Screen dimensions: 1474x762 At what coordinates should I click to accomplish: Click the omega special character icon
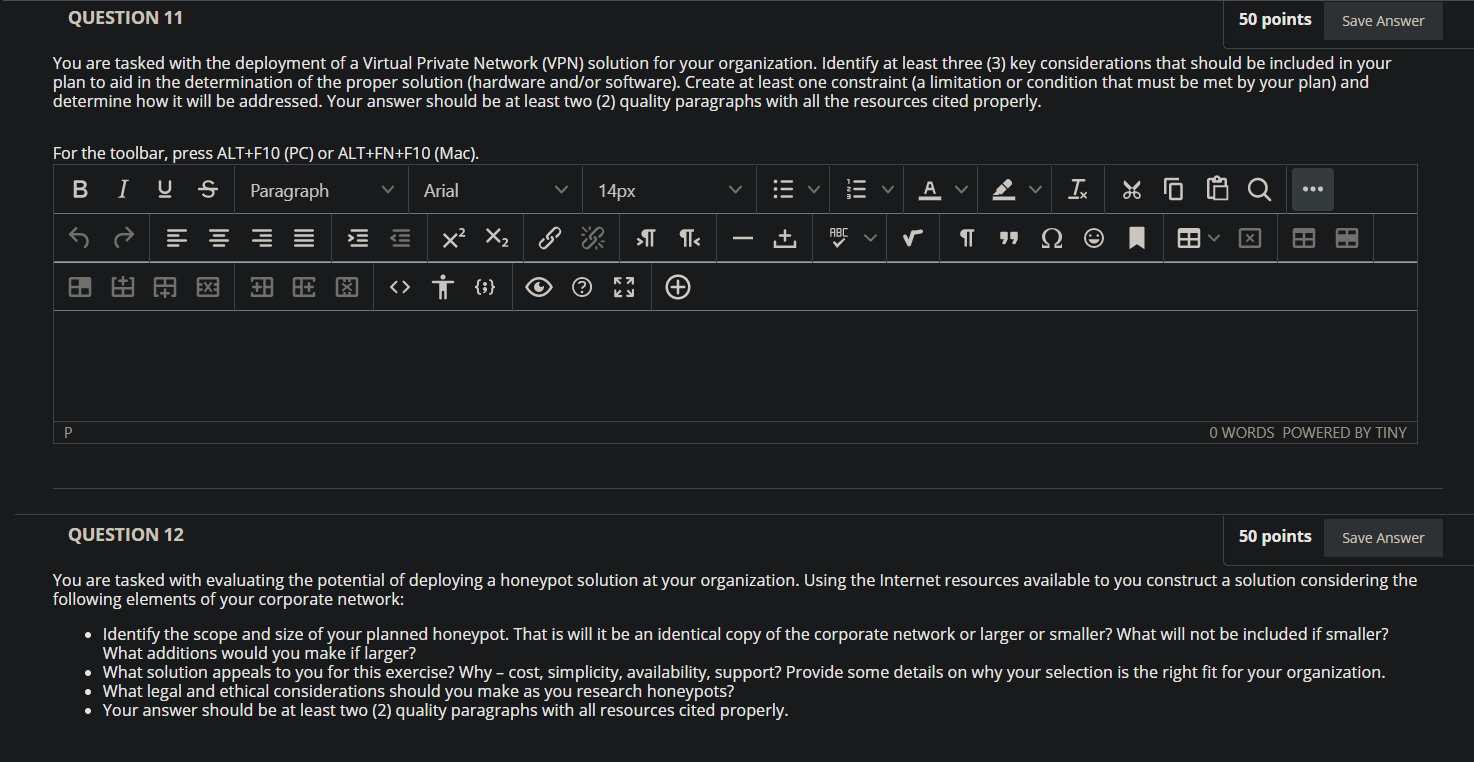(1052, 238)
